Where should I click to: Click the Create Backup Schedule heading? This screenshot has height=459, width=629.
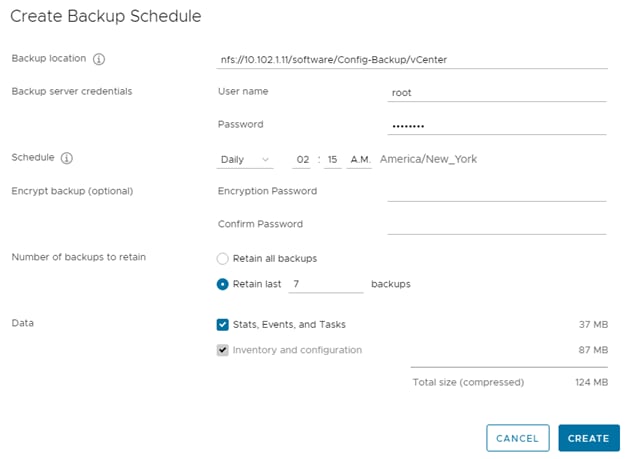pos(106,16)
